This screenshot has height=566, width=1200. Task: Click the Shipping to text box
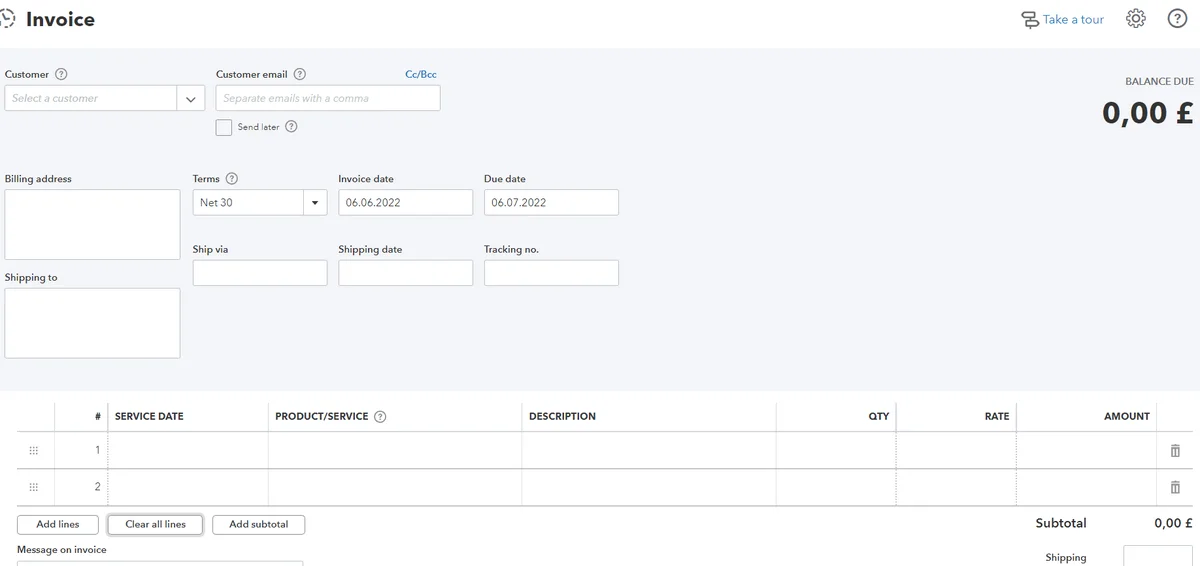pyautogui.click(x=92, y=323)
